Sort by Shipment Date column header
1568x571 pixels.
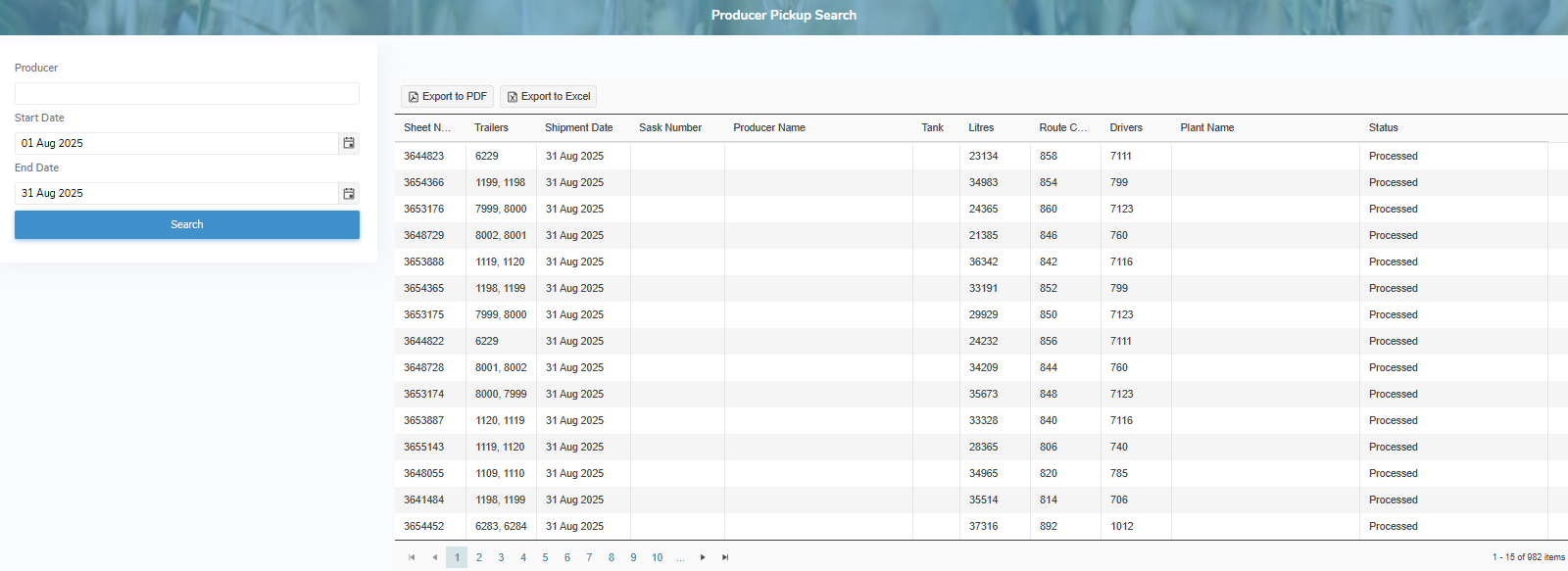(578, 128)
